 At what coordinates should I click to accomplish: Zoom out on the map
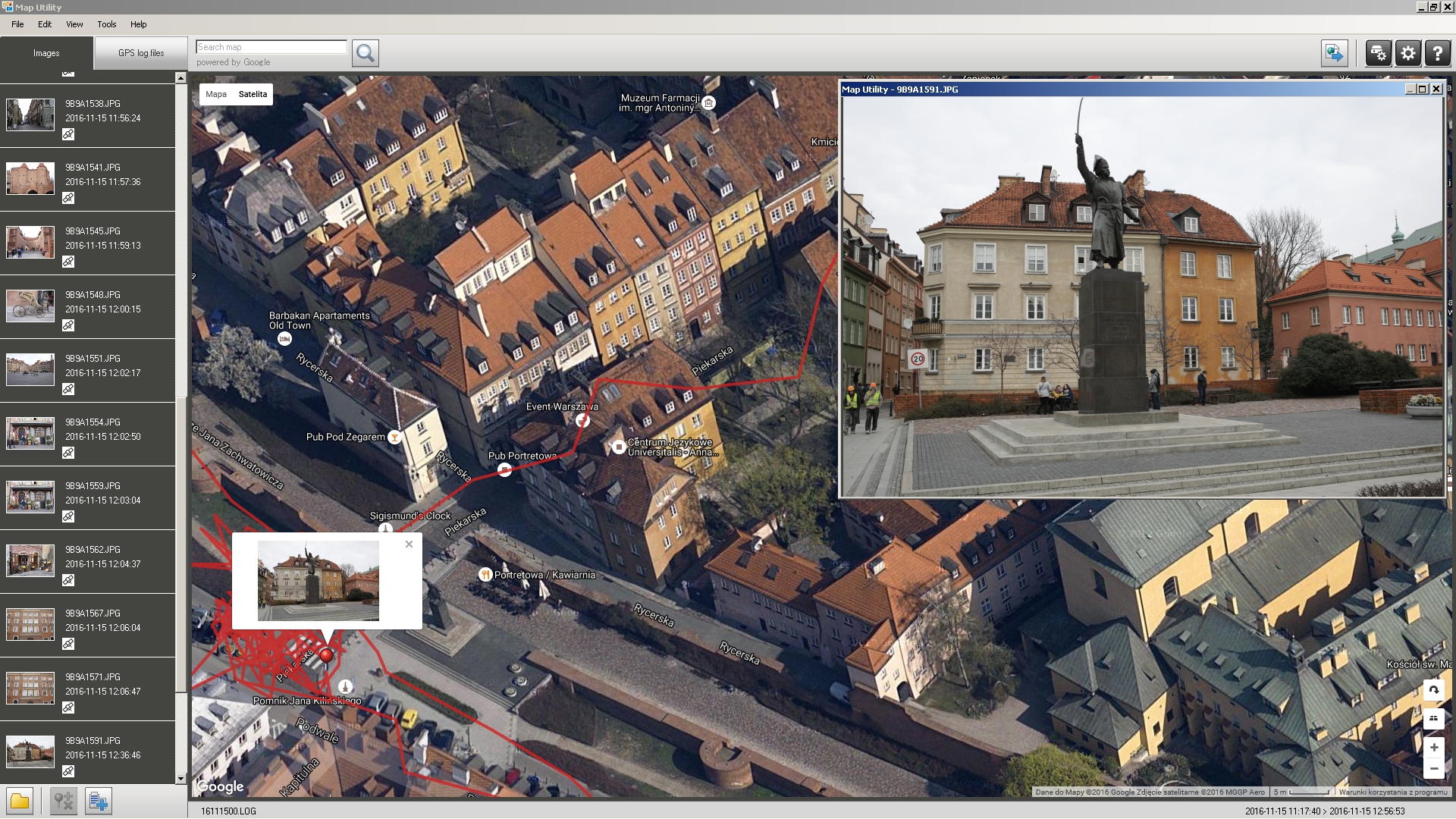click(1433, 769)
